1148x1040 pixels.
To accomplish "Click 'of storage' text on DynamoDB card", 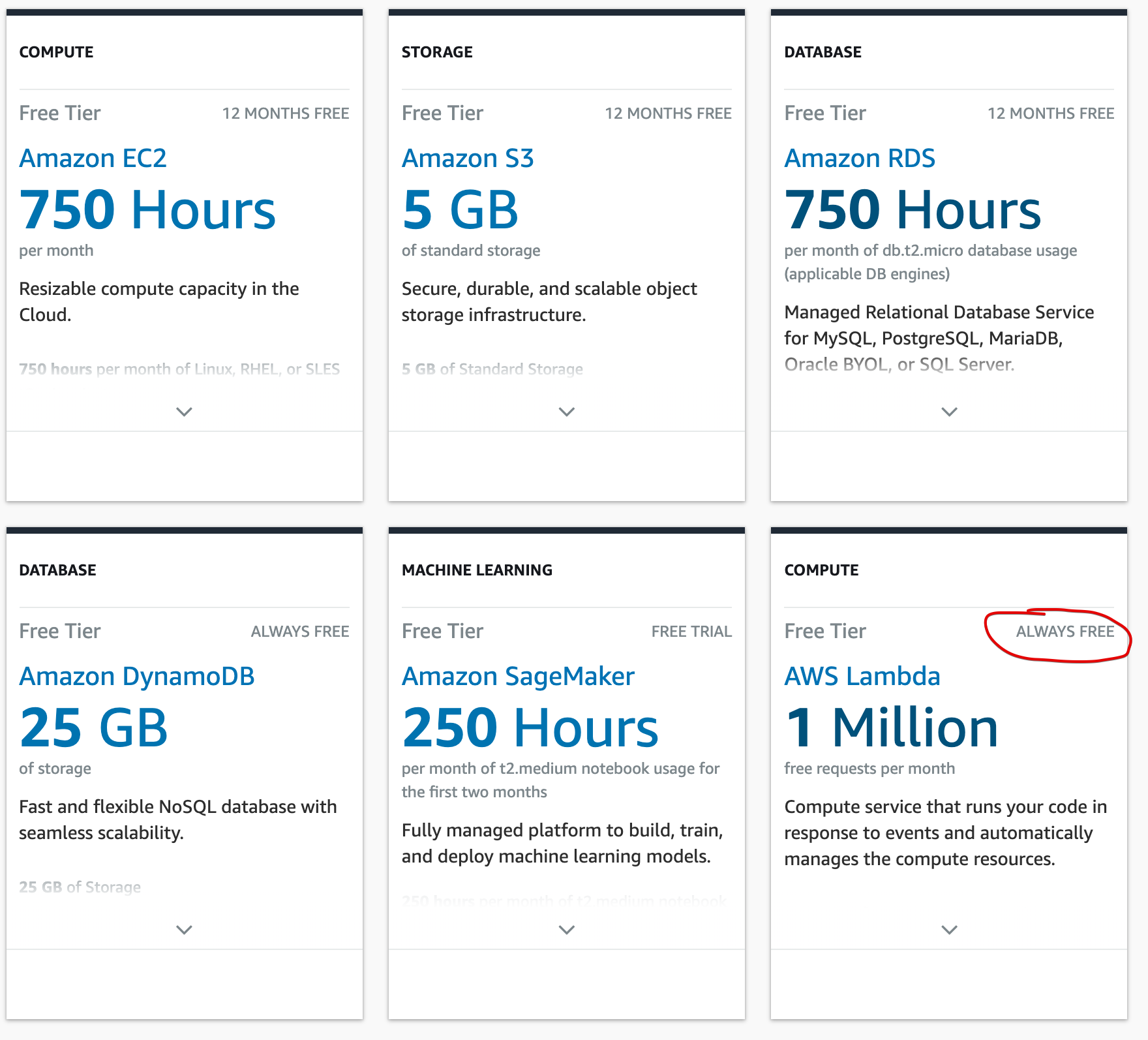I will click(55, 769).
